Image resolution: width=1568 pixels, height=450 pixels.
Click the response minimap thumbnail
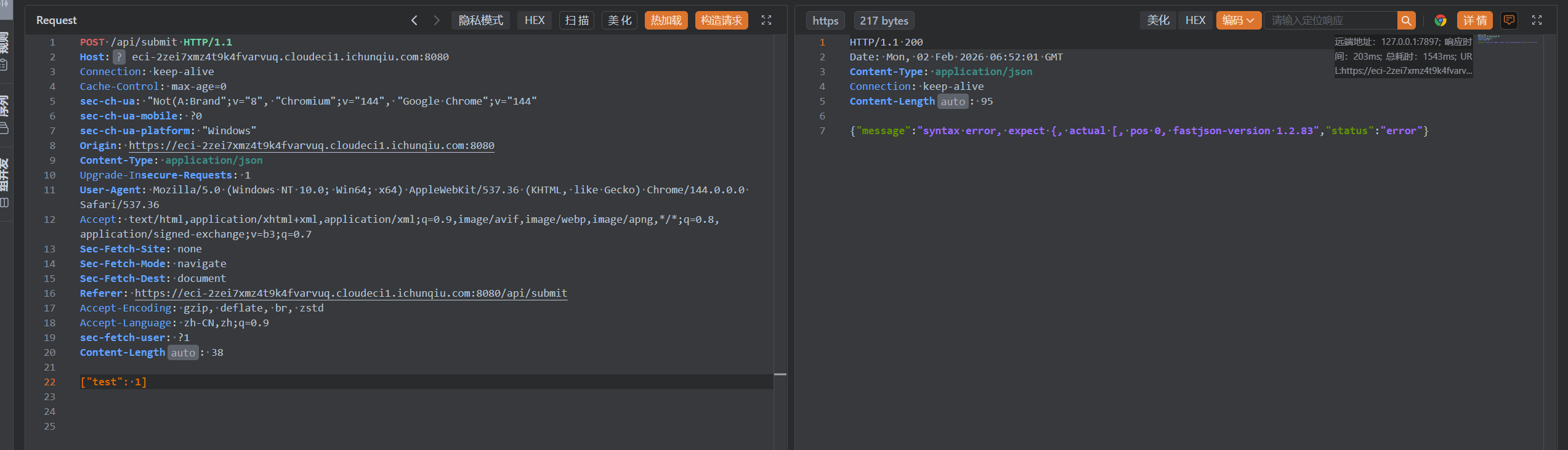coord(1508,39)
